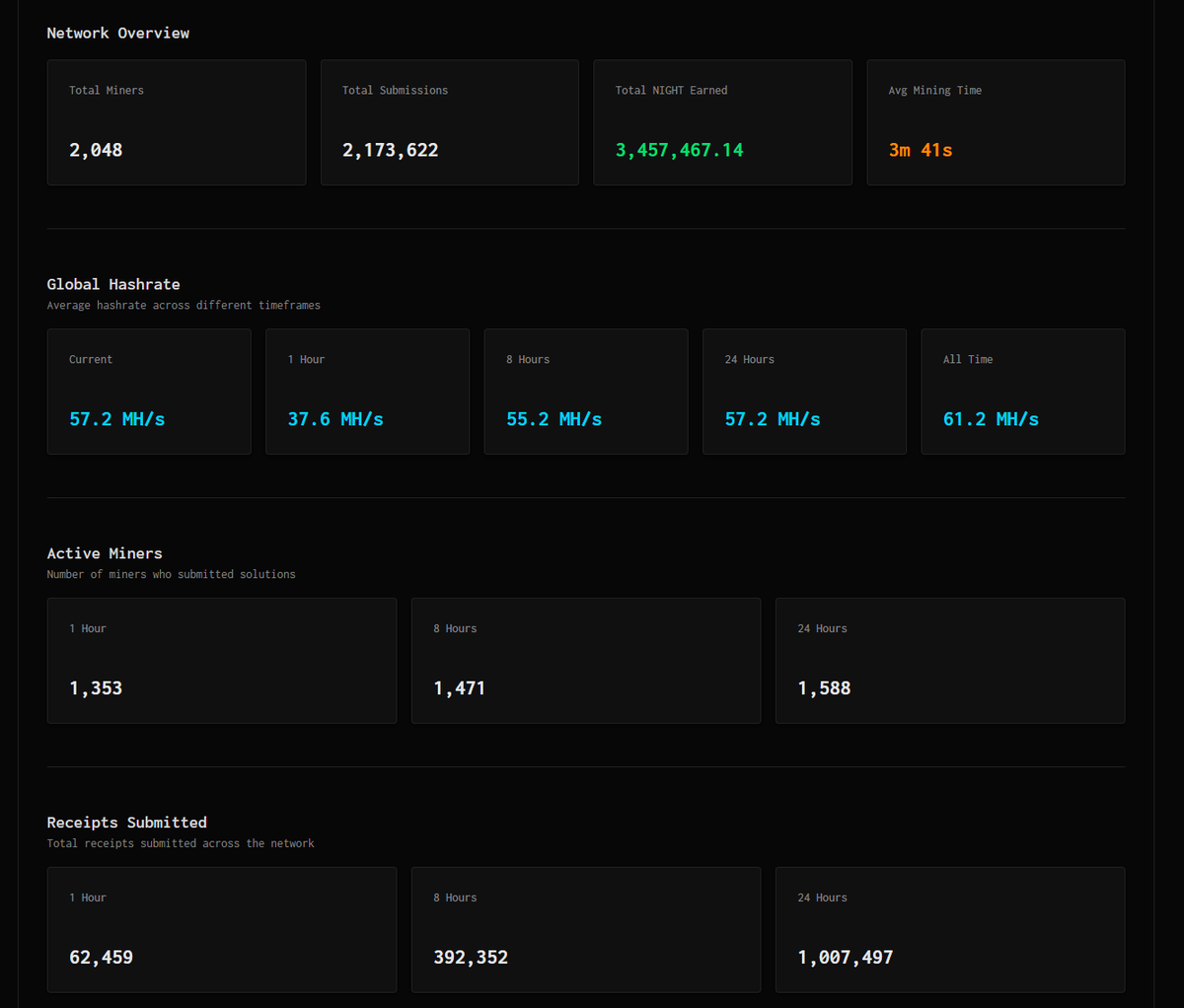This screenshot has height=1008, width=1184.
Task: Select the 2,173,622 submissions value
Action: (391, 150)
